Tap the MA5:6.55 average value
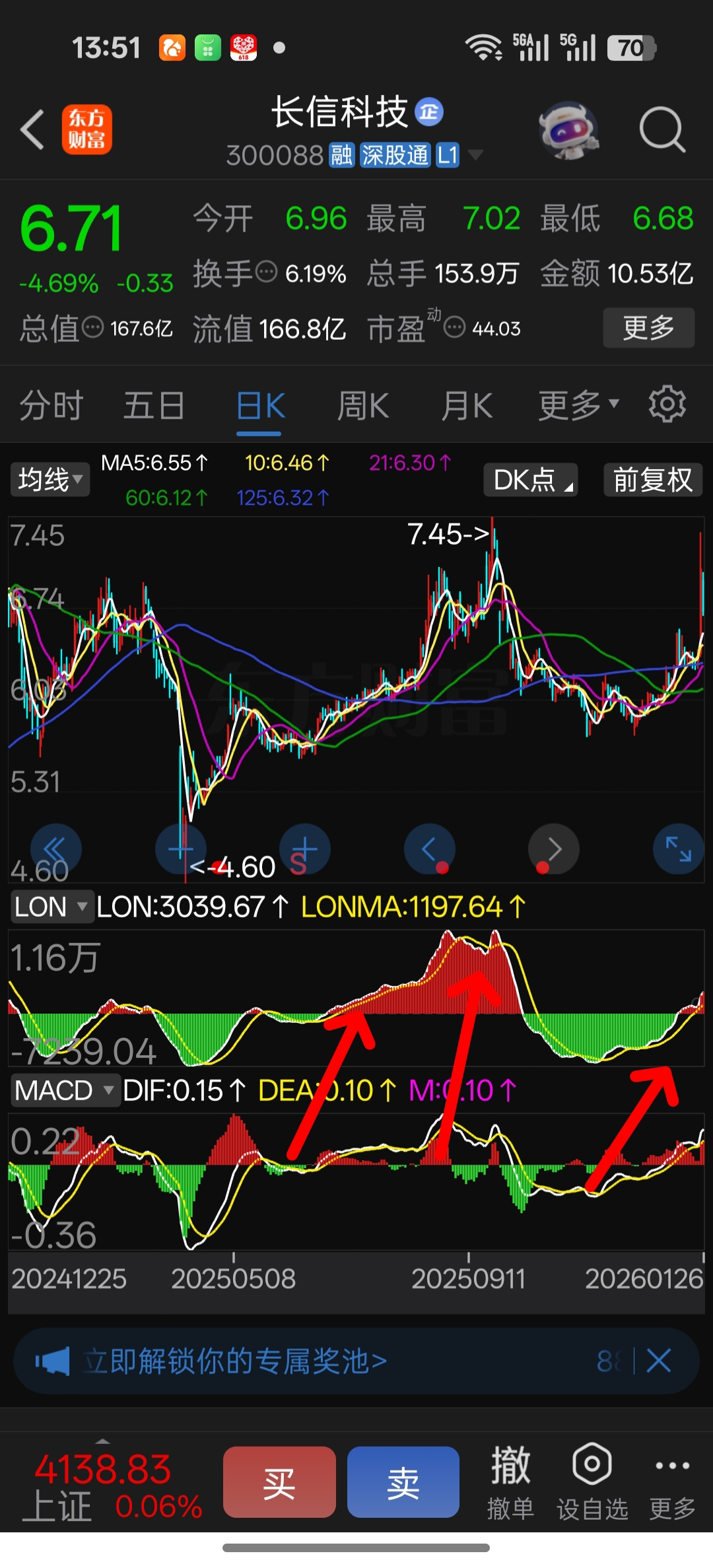This screenshot has width=713, height=1568. click(154, 463)
